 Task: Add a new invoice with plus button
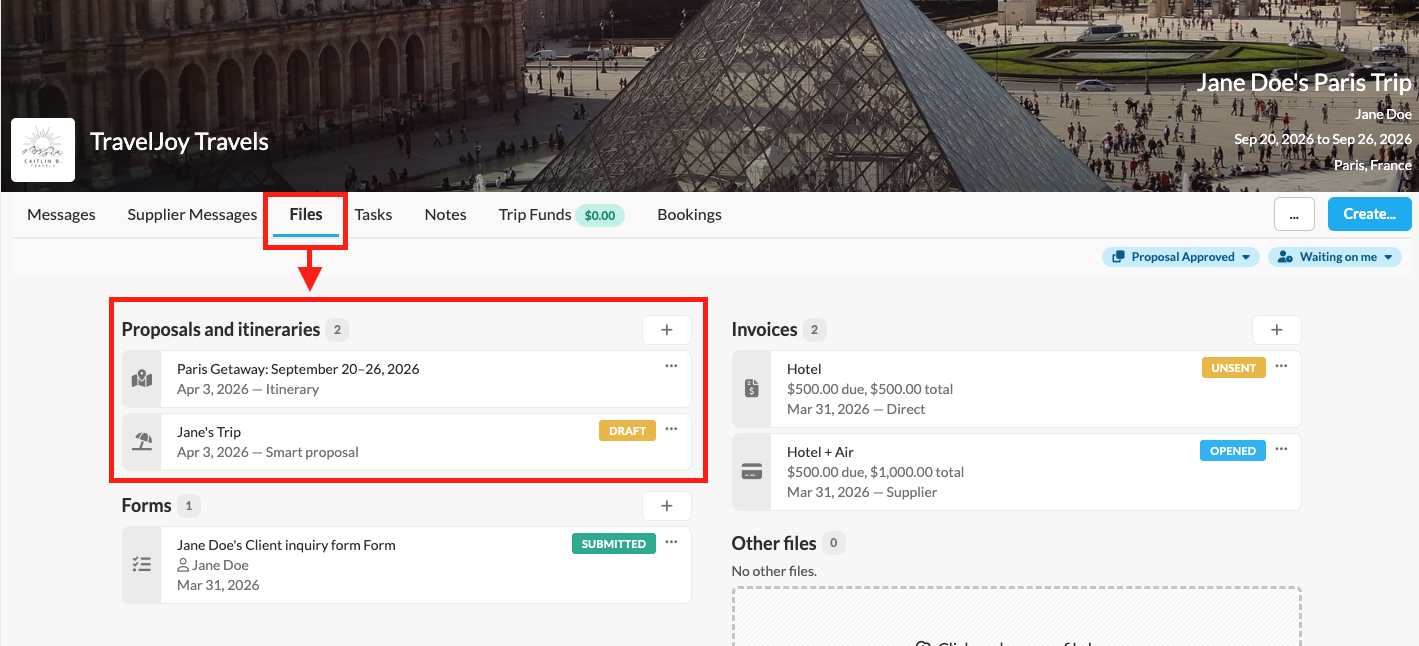[1276, 330]
